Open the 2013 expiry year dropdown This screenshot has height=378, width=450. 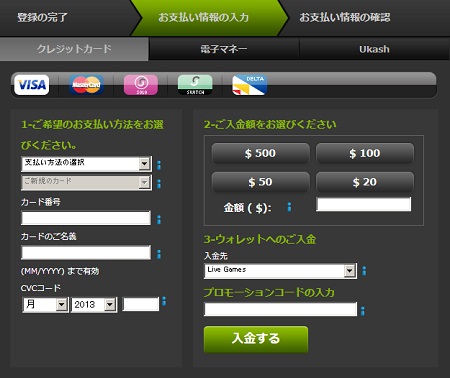pyautogui.click(x=94, y=305)
